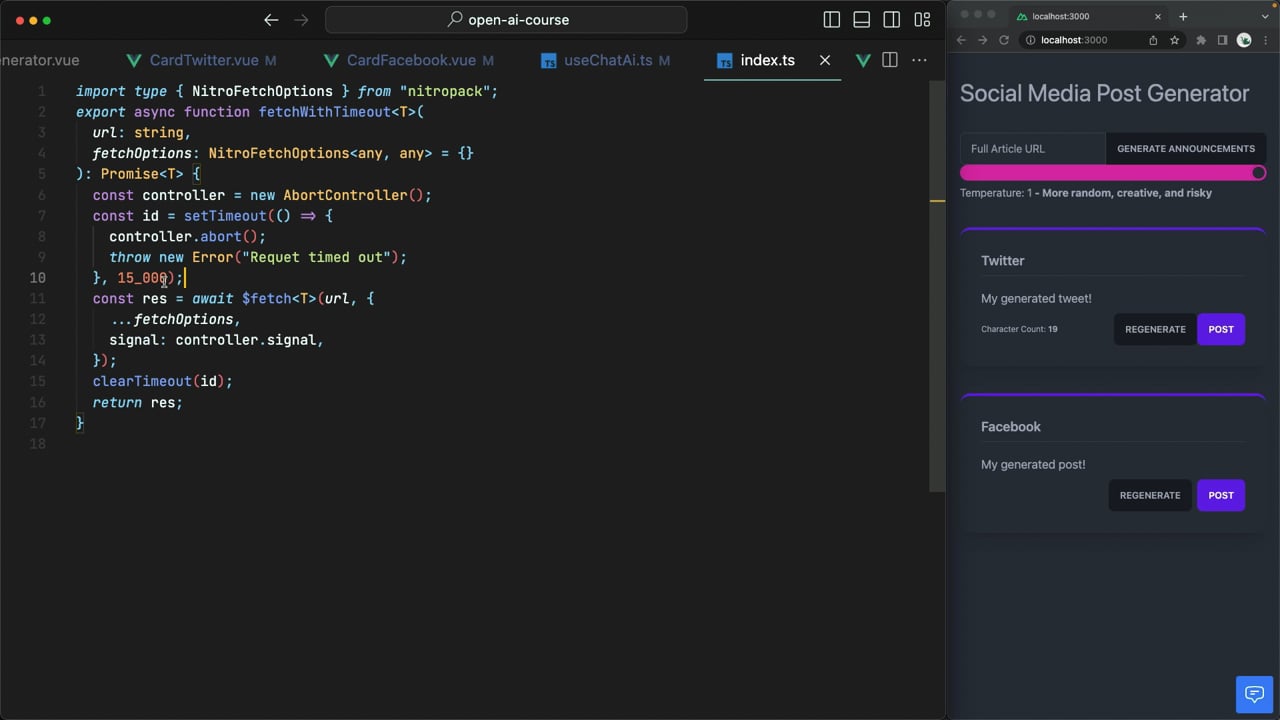Screen dimensions: 1280x720
Task: Select the localhost:3000 browser tab
Action: tap(1090, 16)
